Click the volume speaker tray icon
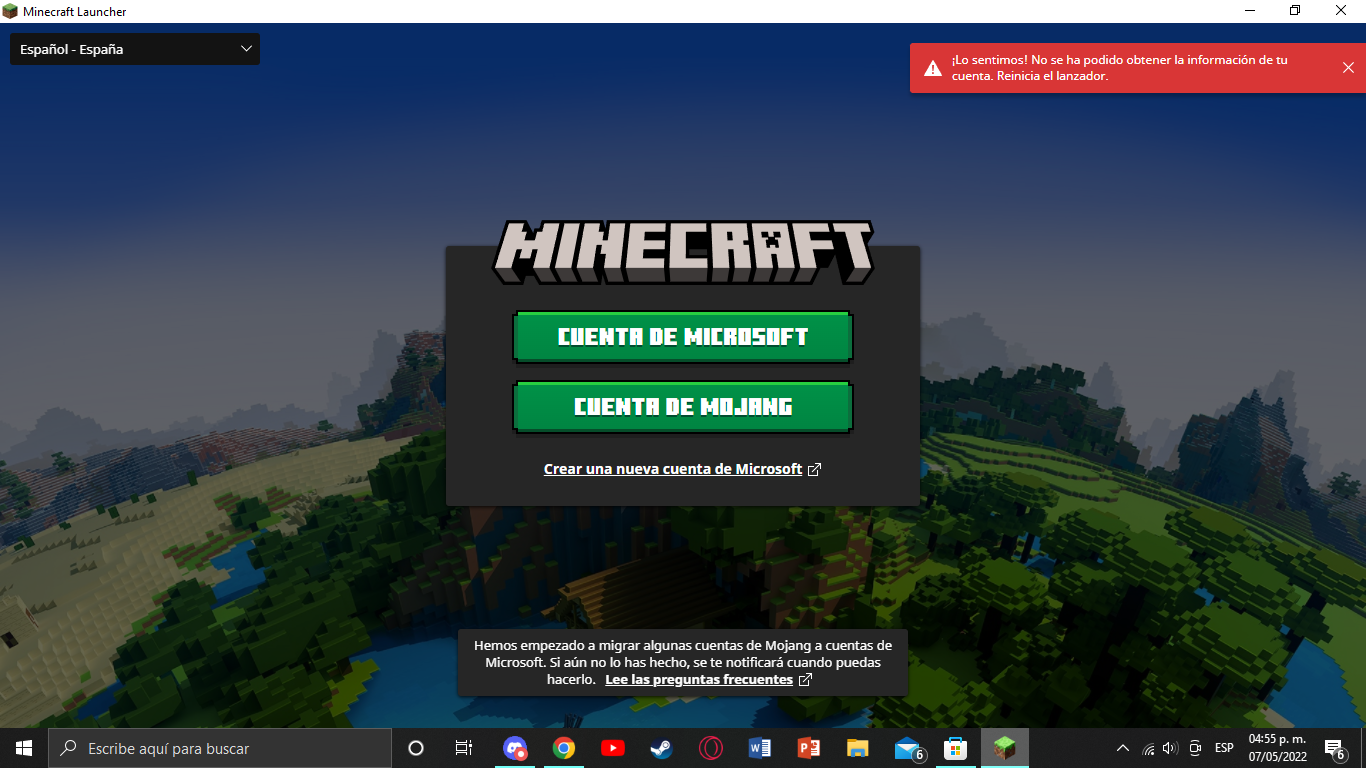Viewport: 1366px width, 768px height. [1171, 748]
